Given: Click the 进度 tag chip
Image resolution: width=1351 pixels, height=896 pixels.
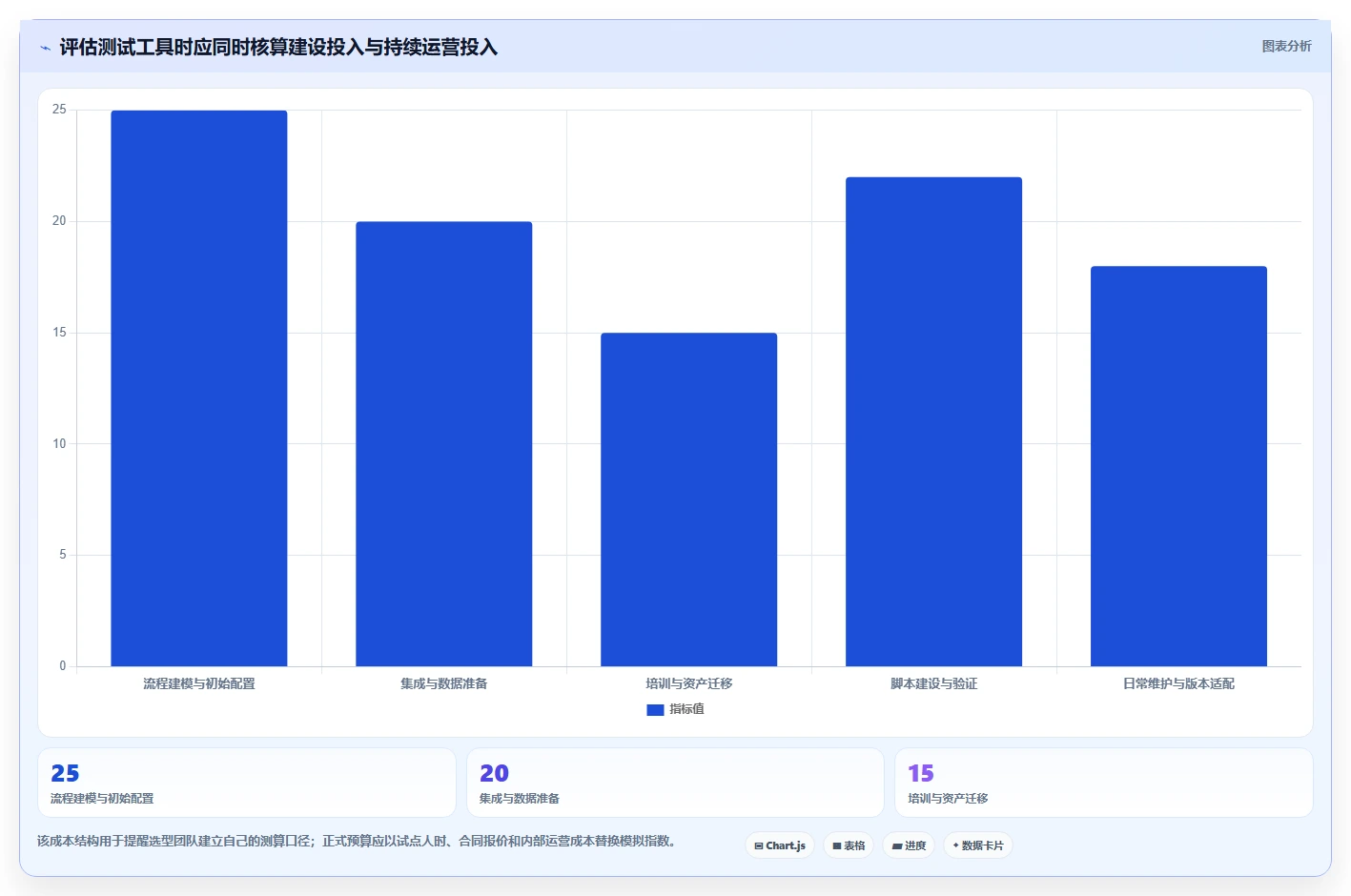Looking at the screenshot, I should tap(909, 845).
